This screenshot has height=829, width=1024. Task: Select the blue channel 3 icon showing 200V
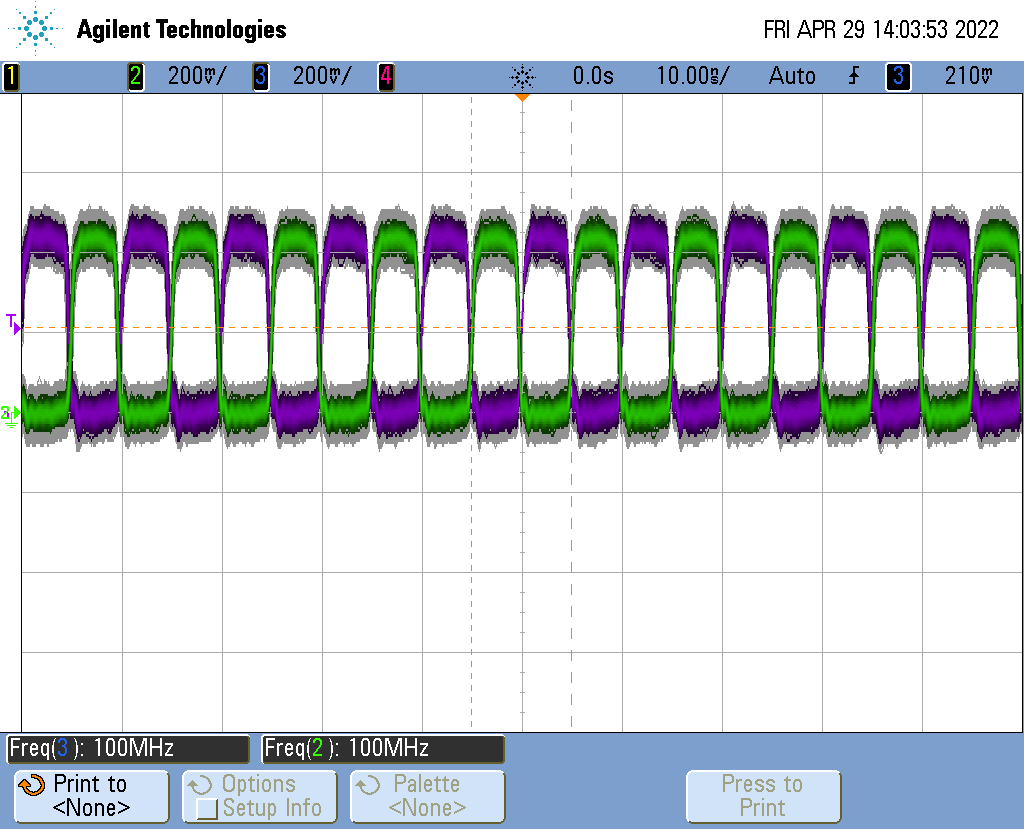pyautogui.click(x=260, y=76)
